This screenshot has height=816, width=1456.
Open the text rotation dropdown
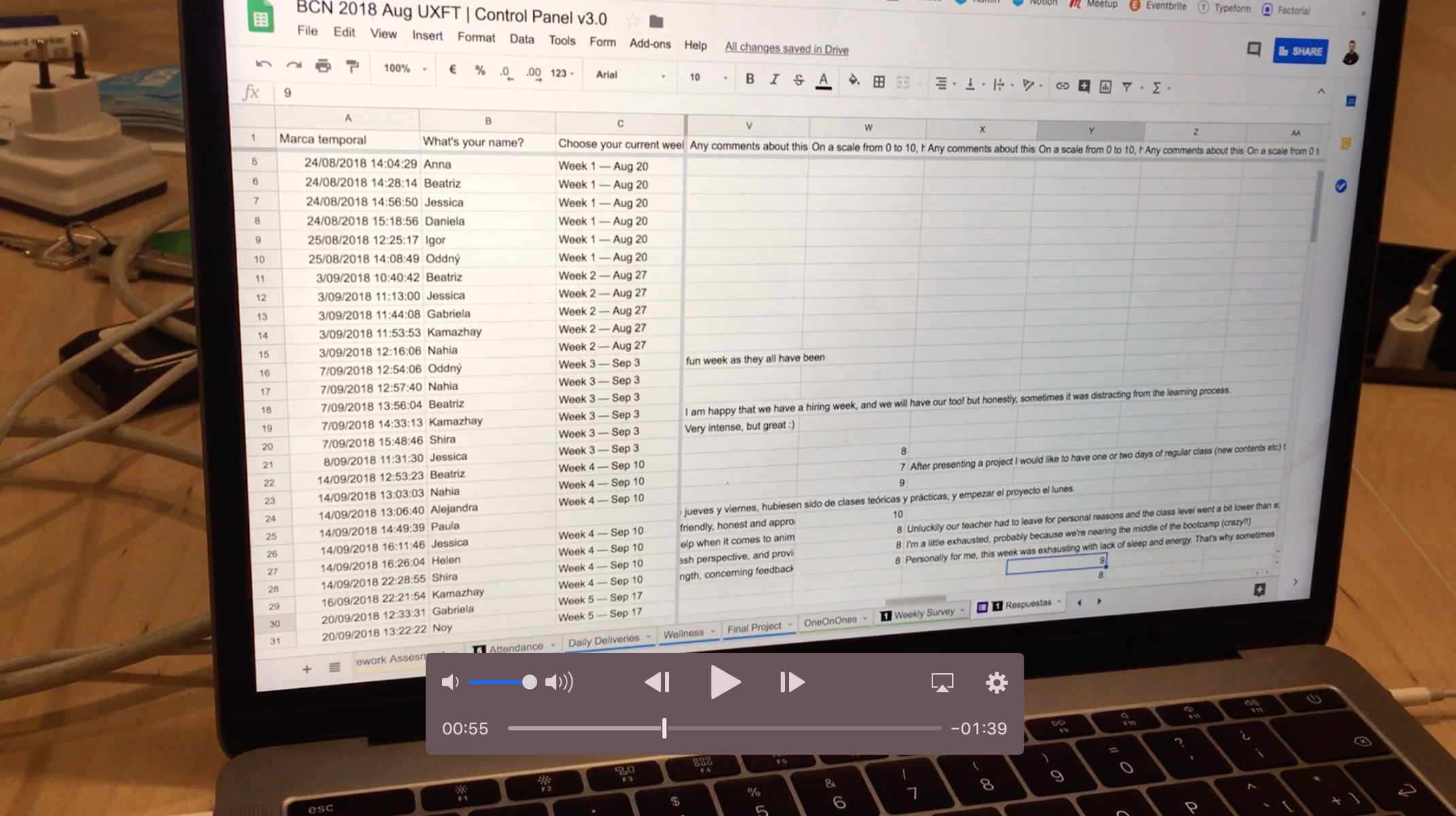[x=1032, y=86]
